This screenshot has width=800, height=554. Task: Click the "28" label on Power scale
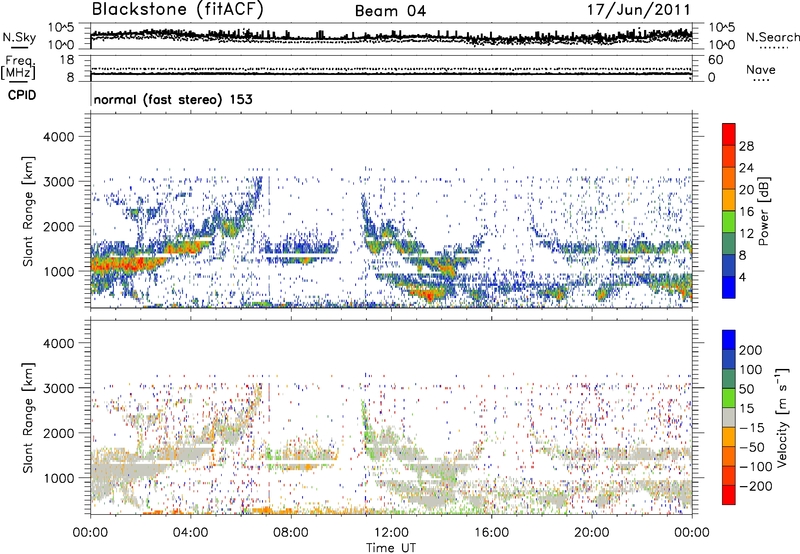pos(746,146)
